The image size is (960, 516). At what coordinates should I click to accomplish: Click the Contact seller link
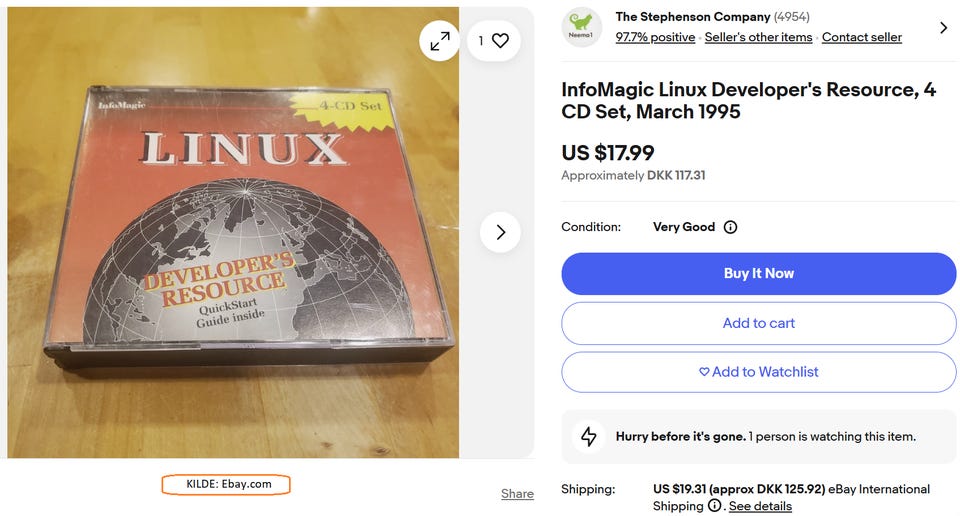point(861,37)
